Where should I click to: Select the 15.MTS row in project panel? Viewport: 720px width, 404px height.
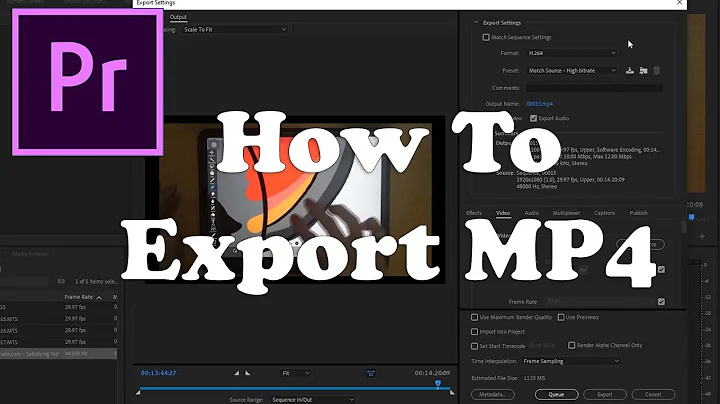58,319
